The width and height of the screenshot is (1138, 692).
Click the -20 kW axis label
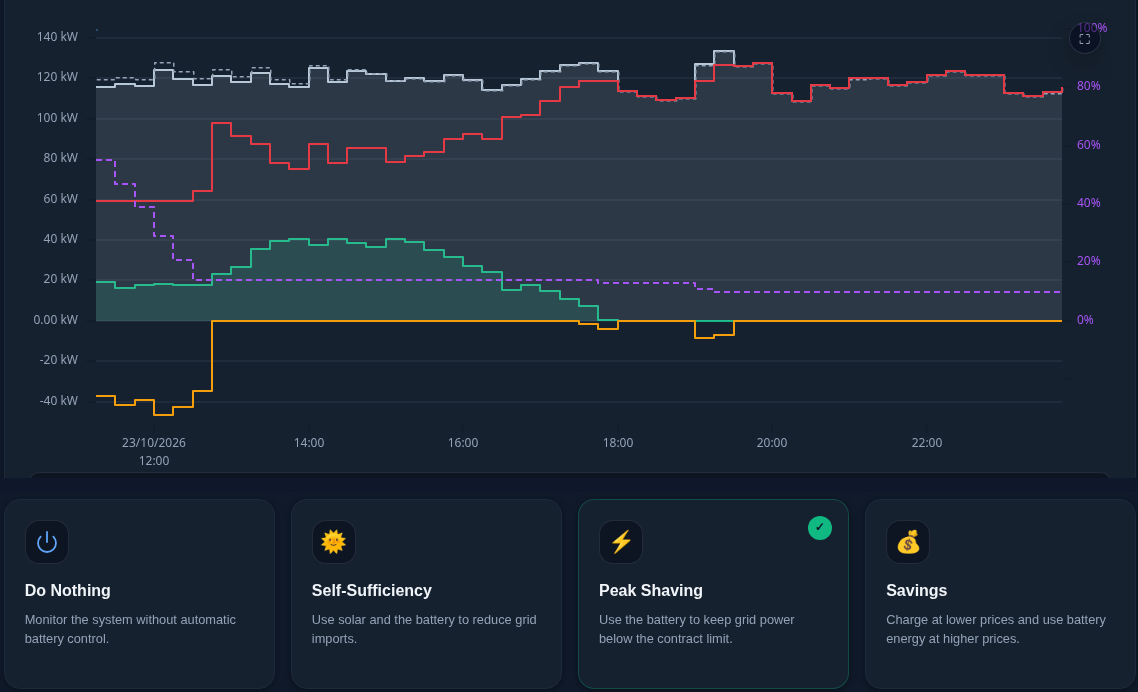coord(59,360)
